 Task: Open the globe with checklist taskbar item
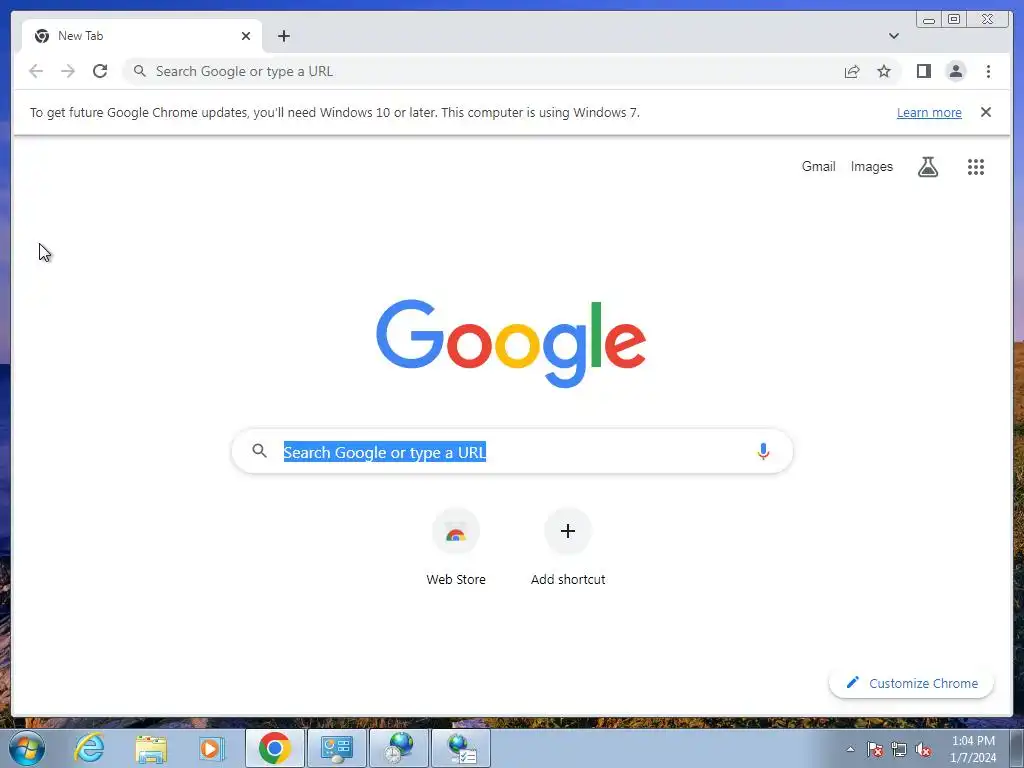click(461, 748)
